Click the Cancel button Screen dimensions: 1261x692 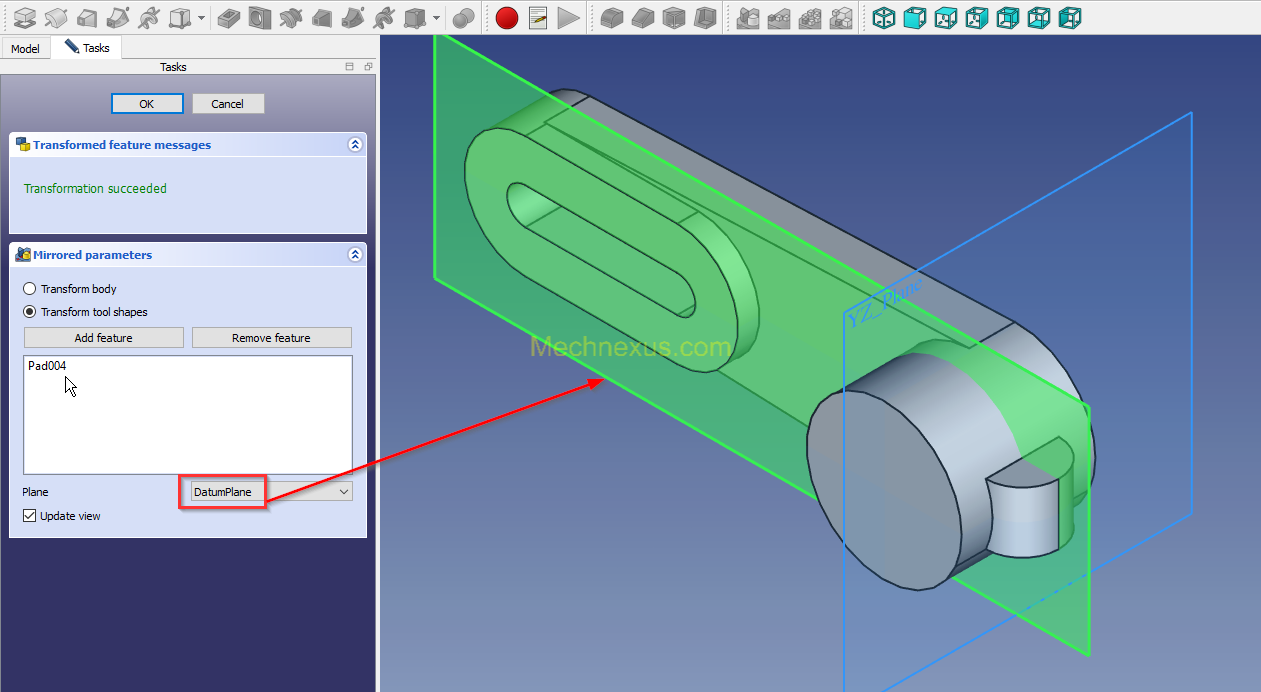pos(228,104)
